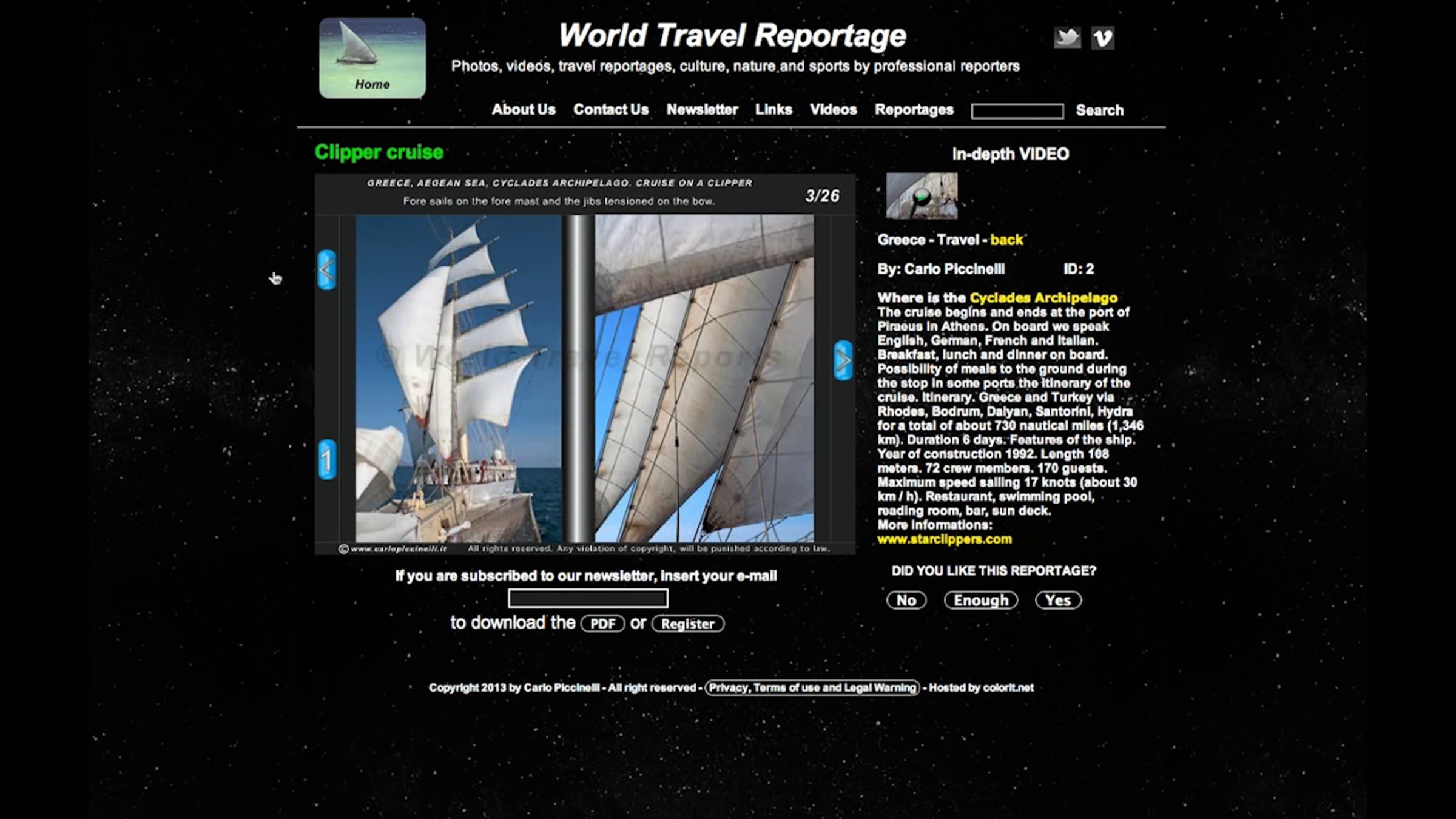Go to previous slide with left arrow
The image size is (1456, 819).
pos(326,270)
